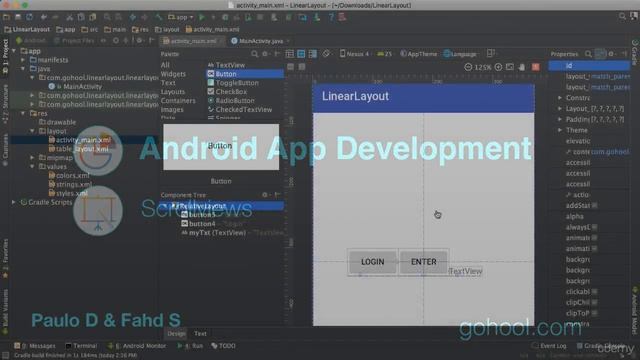
Task: Click the cut scissors toolbar icon
Action: pos(70,17)
